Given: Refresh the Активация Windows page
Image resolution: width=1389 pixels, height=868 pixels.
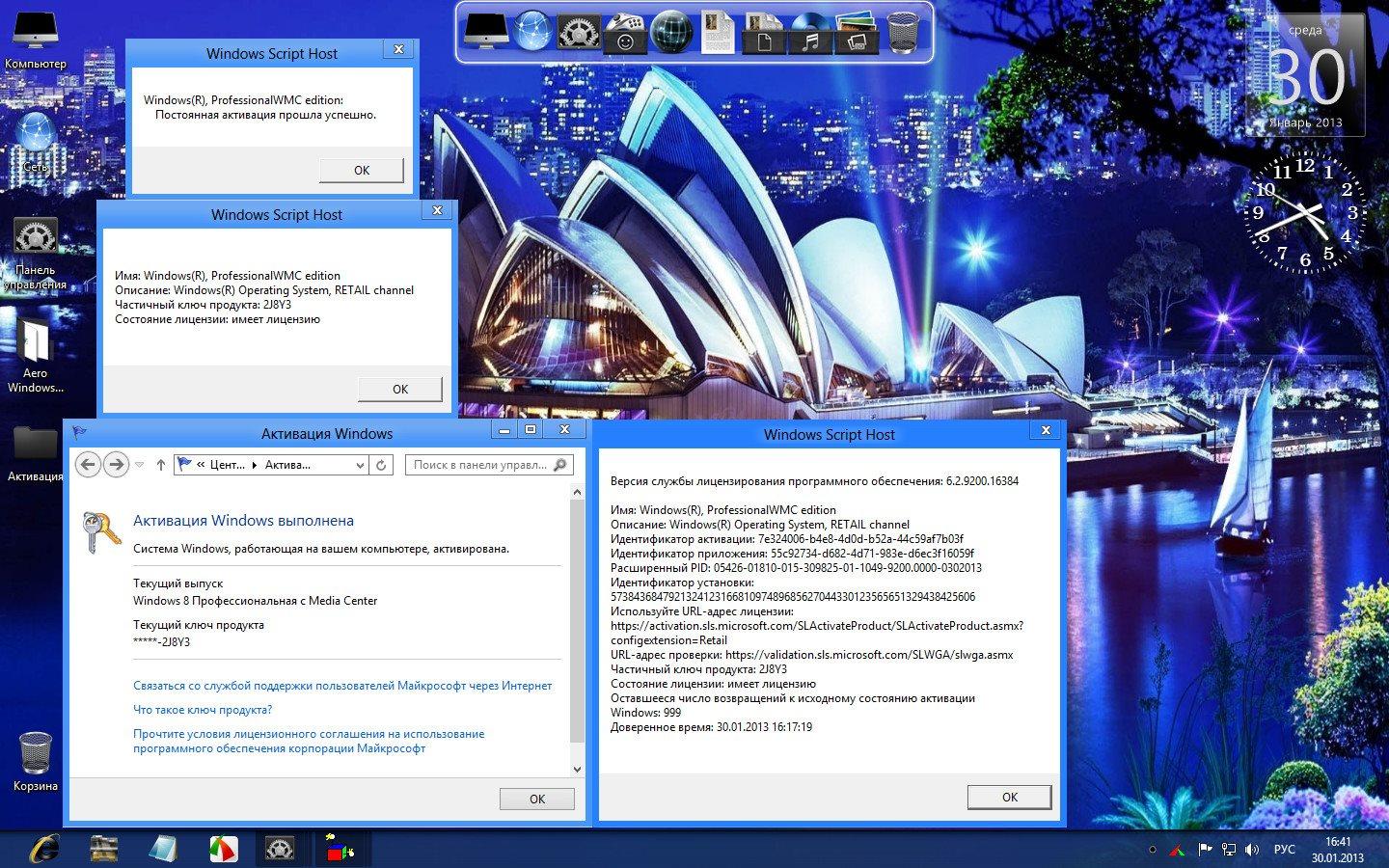Looking at the screenshot, I should tap(381, 465).
